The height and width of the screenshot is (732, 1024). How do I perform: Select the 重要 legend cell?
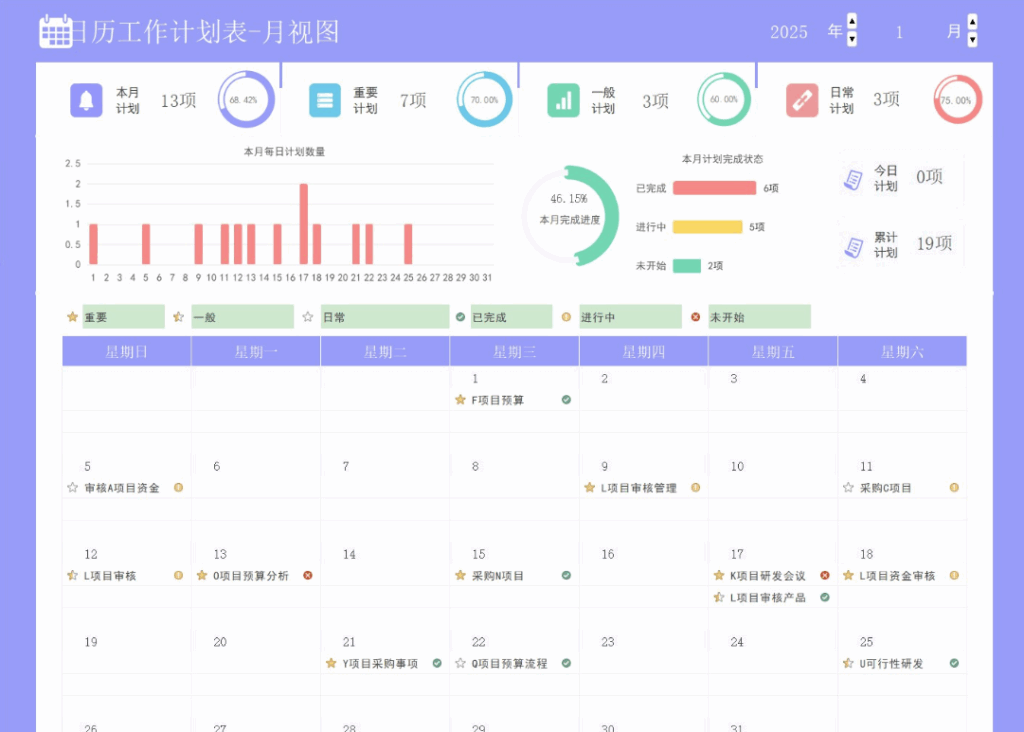(123, 317)
